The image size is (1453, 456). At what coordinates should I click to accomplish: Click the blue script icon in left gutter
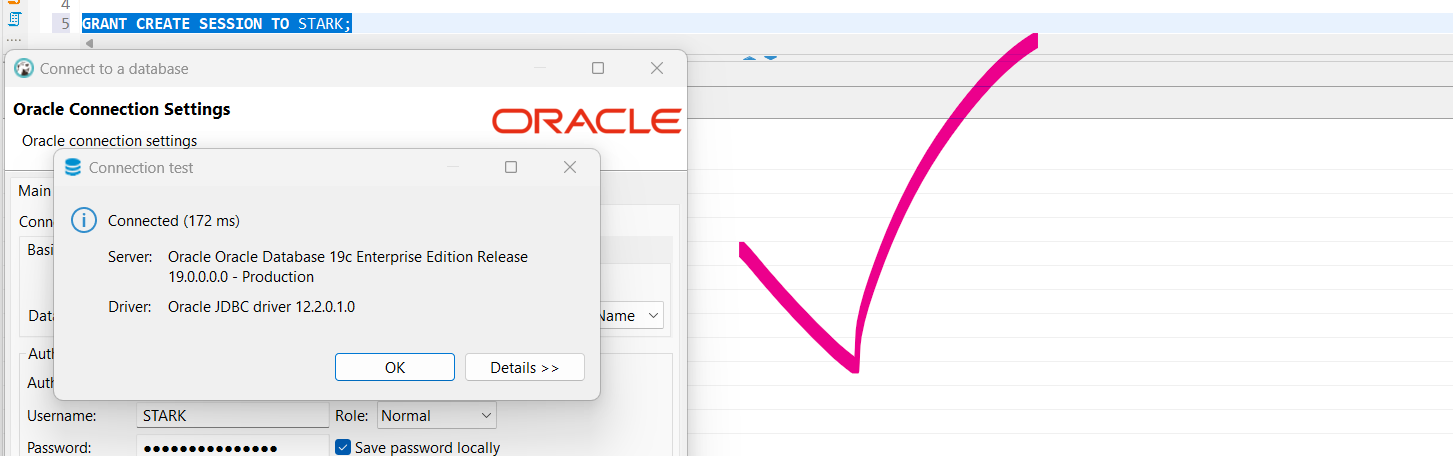14,19
